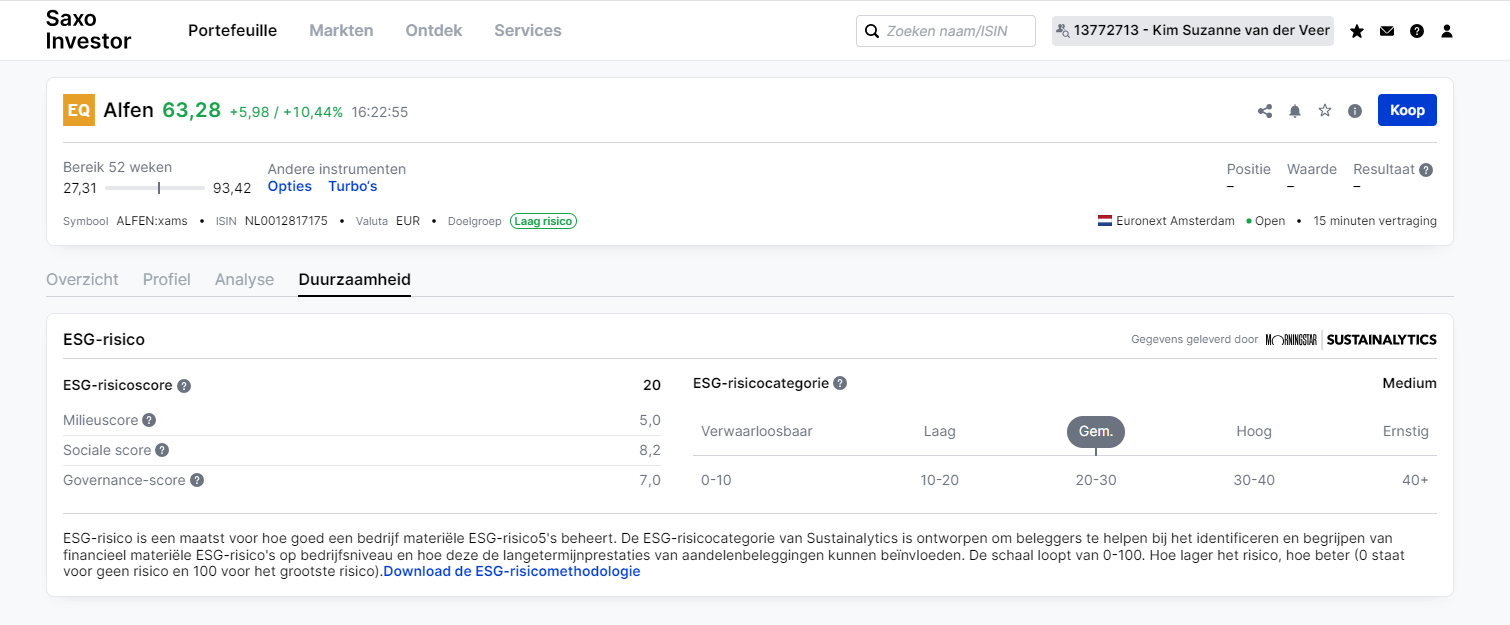This screenshot has width=1510, height=625.
Task: Open the Services menu
Action: pyautogui.click(x=528, y=30)
